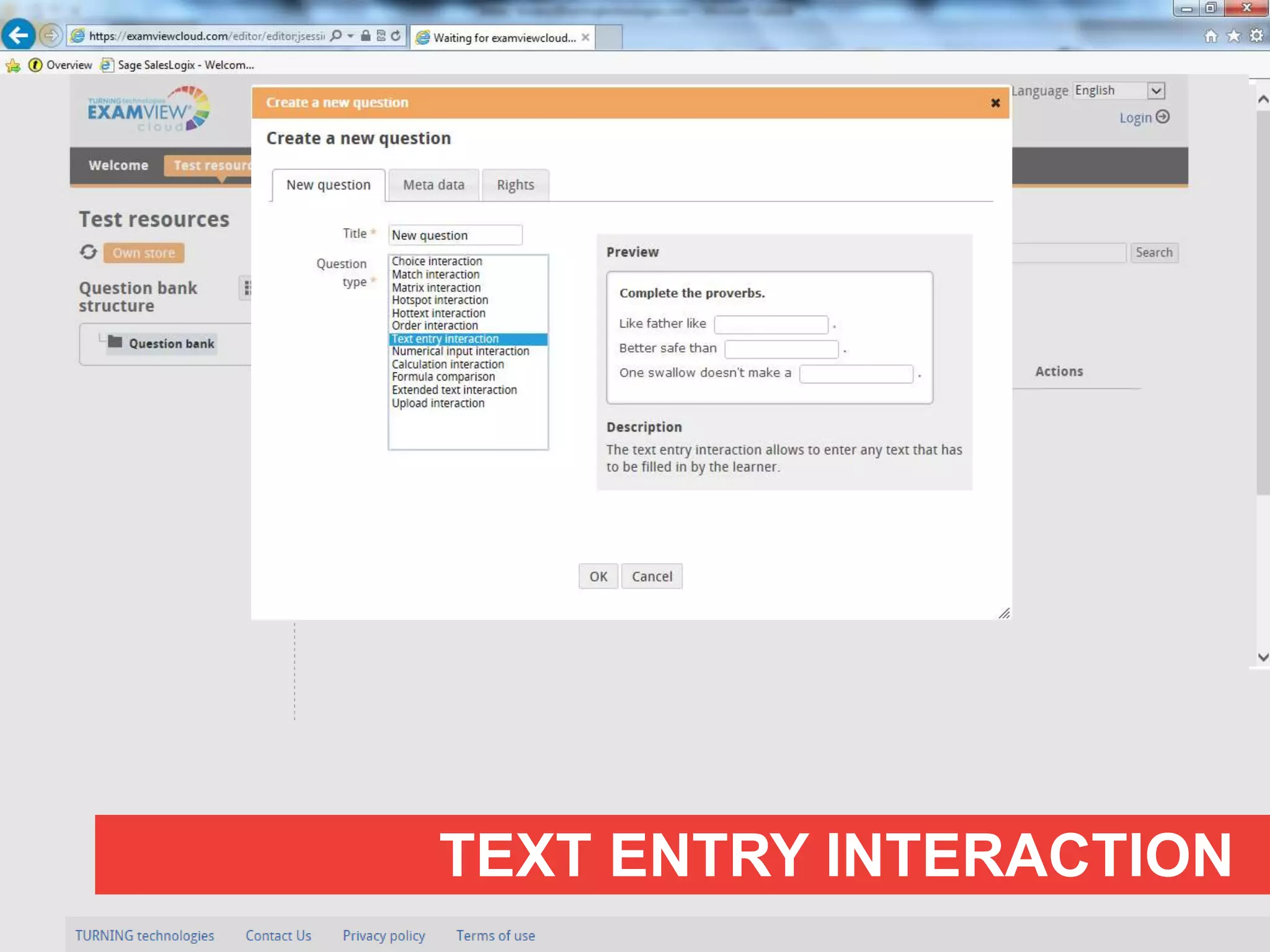Select Order interaction question type

coord(468,326)
